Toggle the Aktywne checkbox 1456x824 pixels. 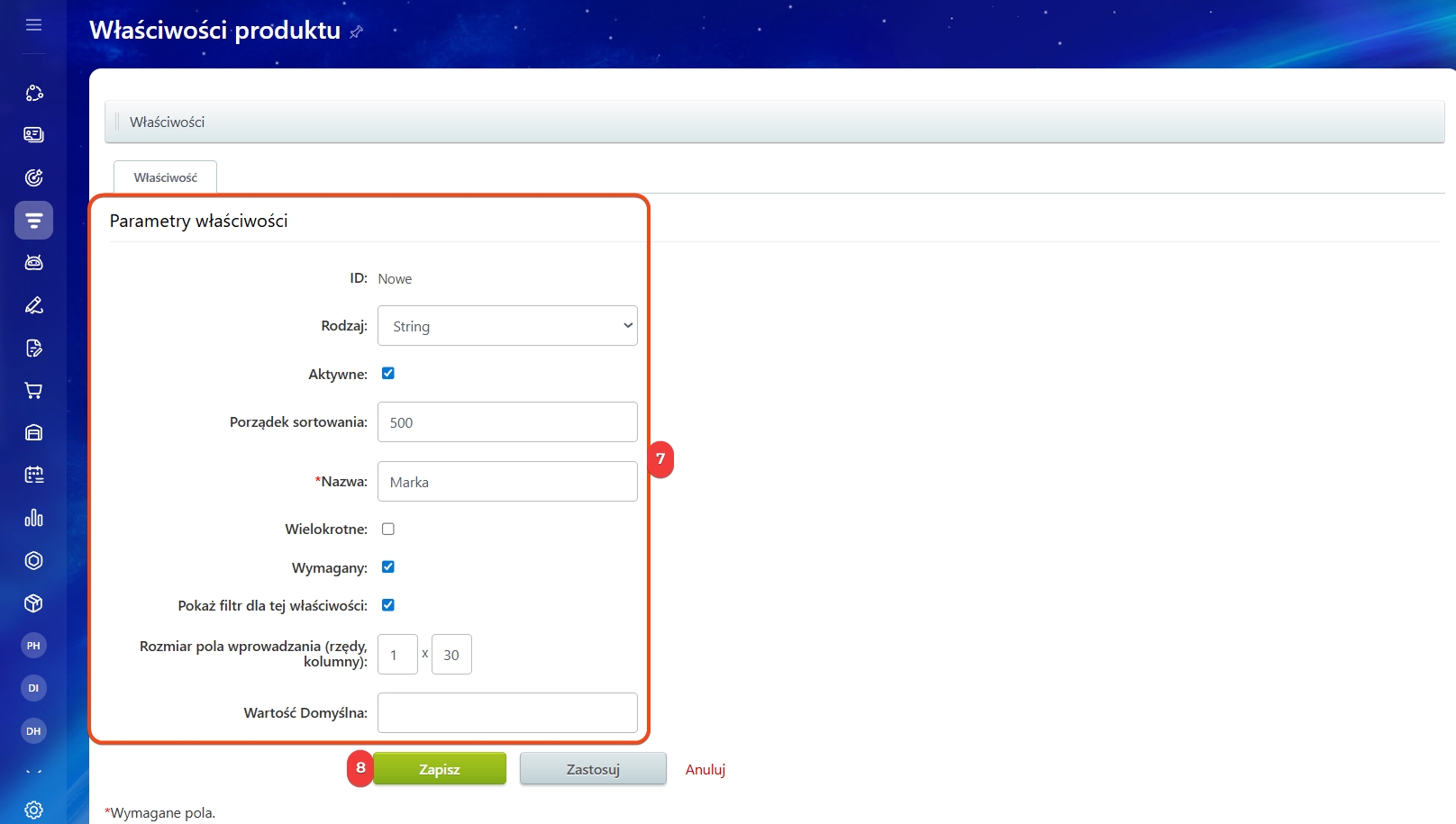[388, 373]
